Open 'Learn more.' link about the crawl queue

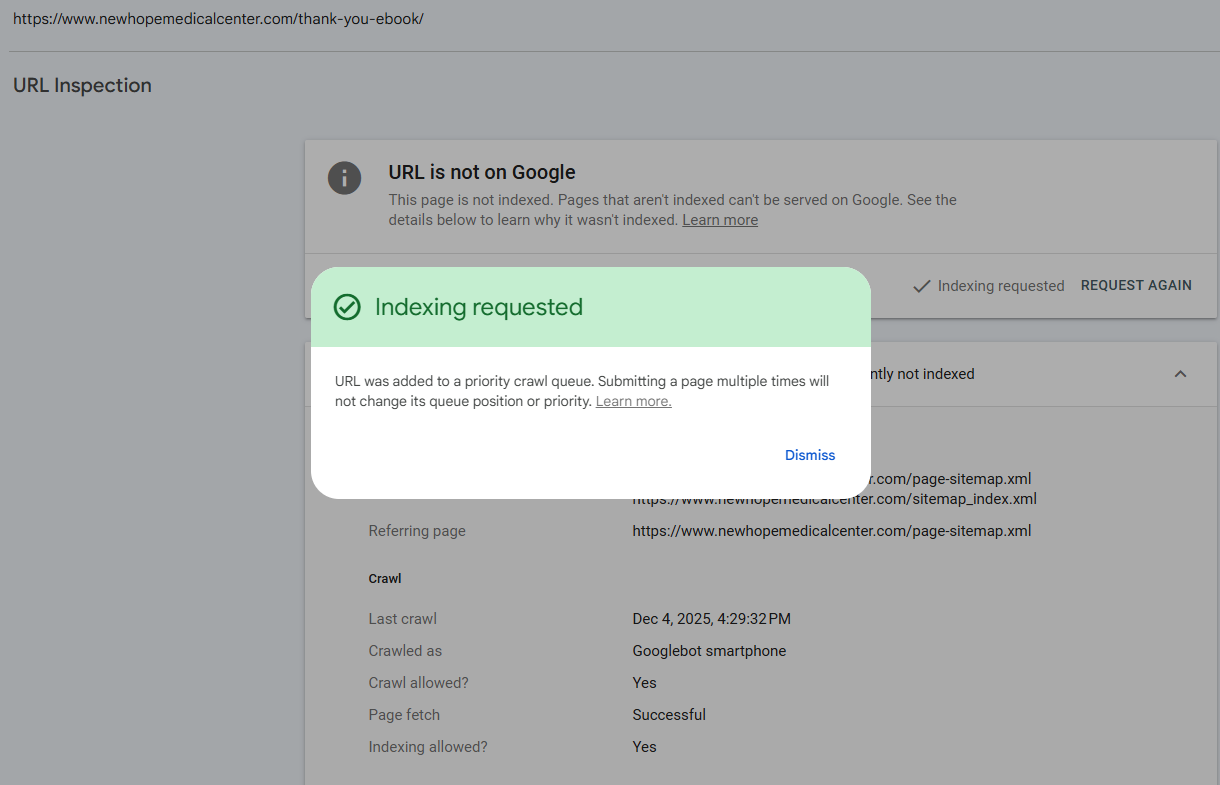pyautogui.click(x=633, y=402)
